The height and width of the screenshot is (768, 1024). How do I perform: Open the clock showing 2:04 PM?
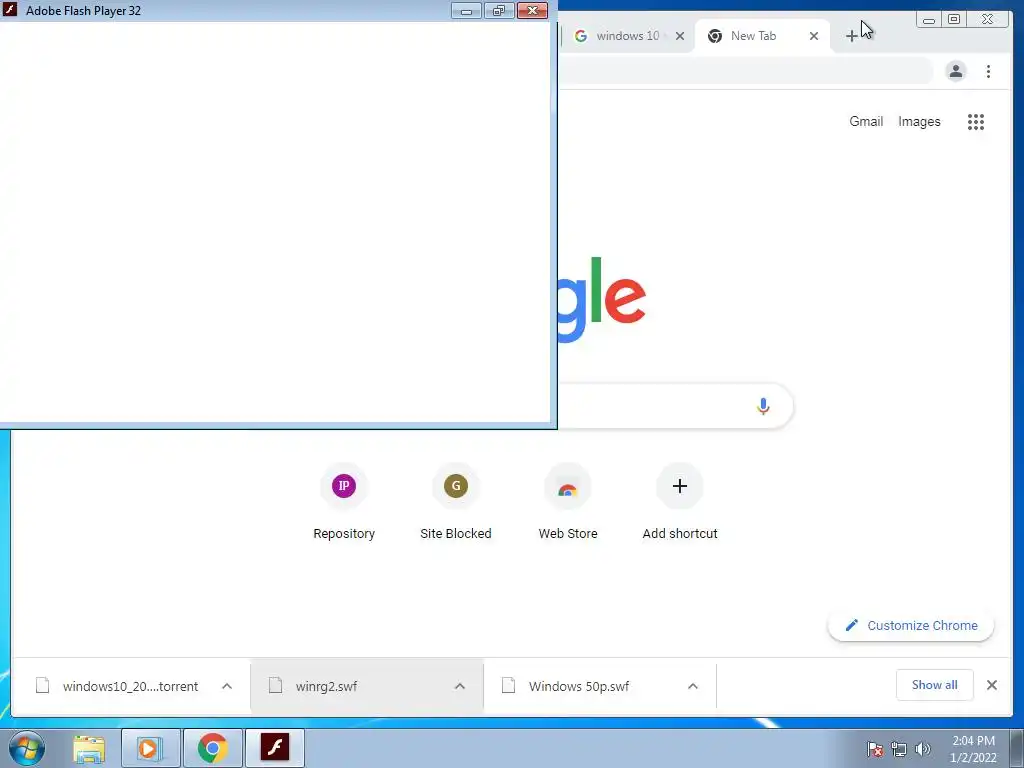coord(973,749)
